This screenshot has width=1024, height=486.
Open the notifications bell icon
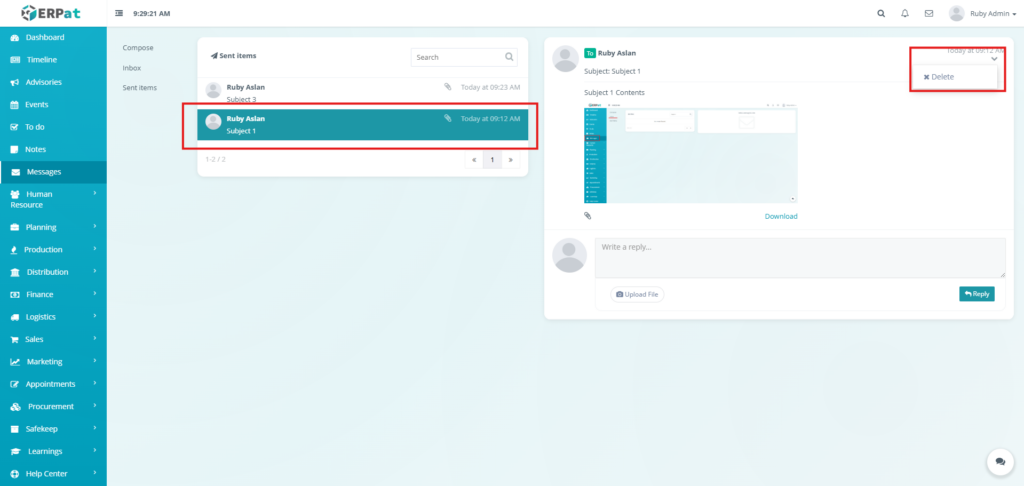[904, 13]
